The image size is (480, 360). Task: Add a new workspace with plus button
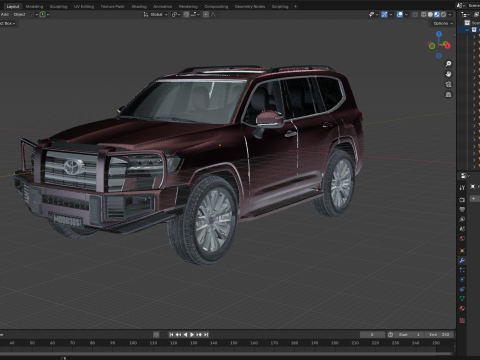coord(295,6)
